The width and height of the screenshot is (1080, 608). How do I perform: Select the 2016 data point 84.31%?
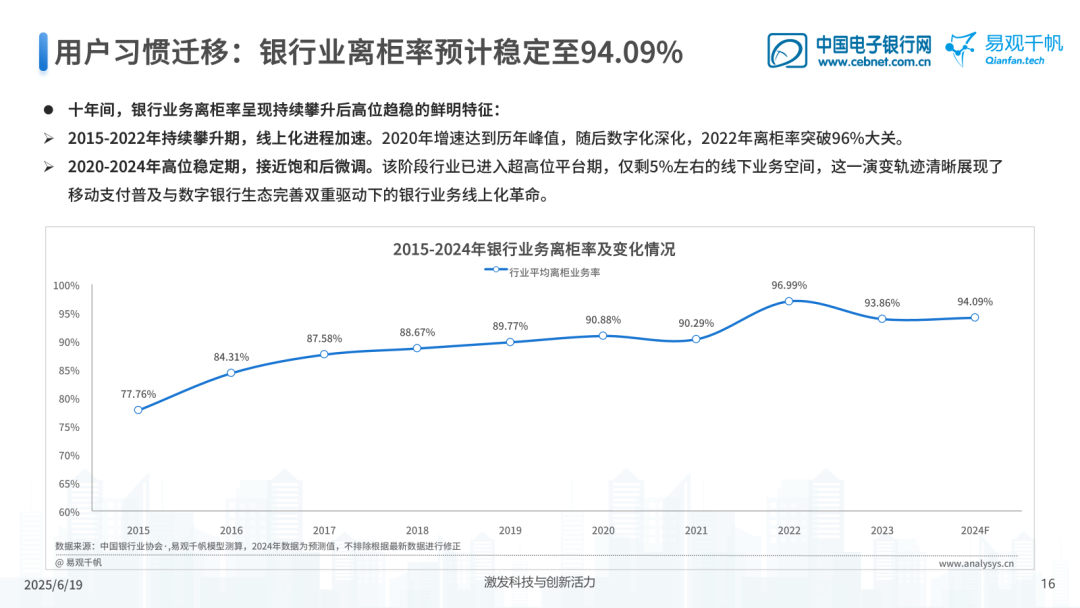231,373
